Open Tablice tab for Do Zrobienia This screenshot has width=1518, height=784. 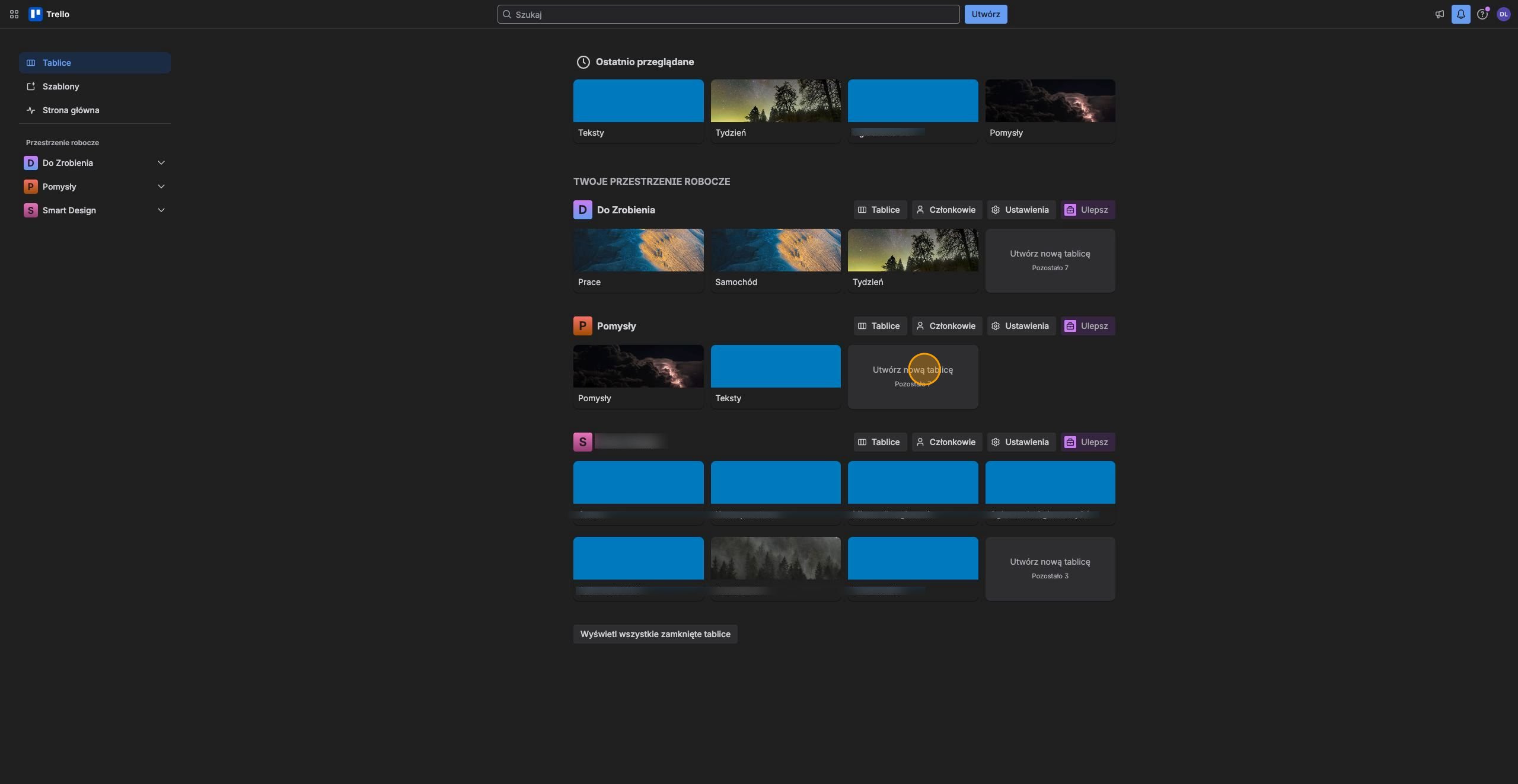880,210
